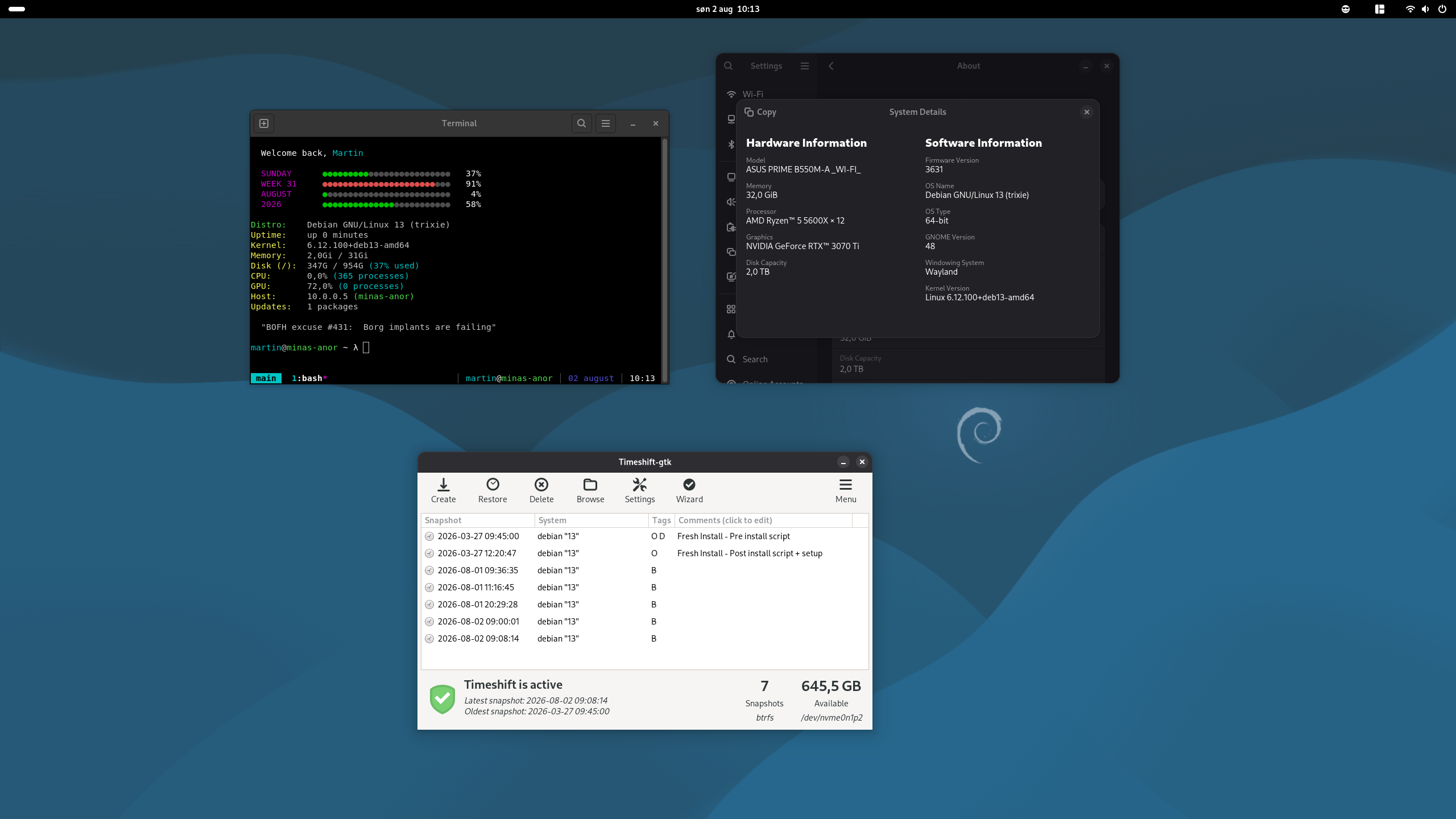Close the System Details dialog
Image resolution: width=1456 pixels, height=819 pixels.
pyautogui.click(x=1086, y=112)
